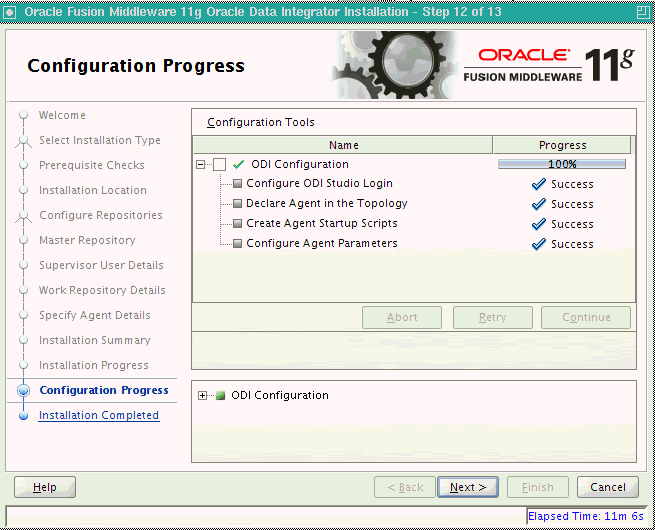Click the Configuration Progress step bullet

coord(24,391)
